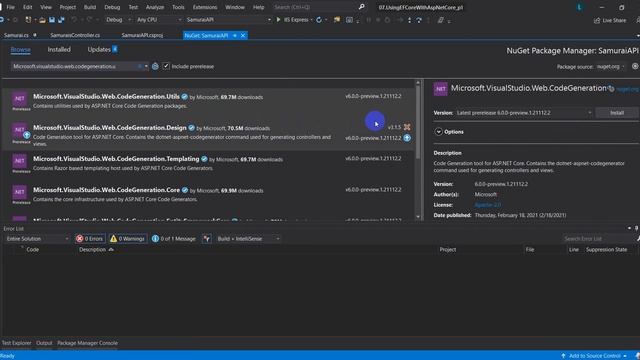Open the Analyze menu

(155, 7)
